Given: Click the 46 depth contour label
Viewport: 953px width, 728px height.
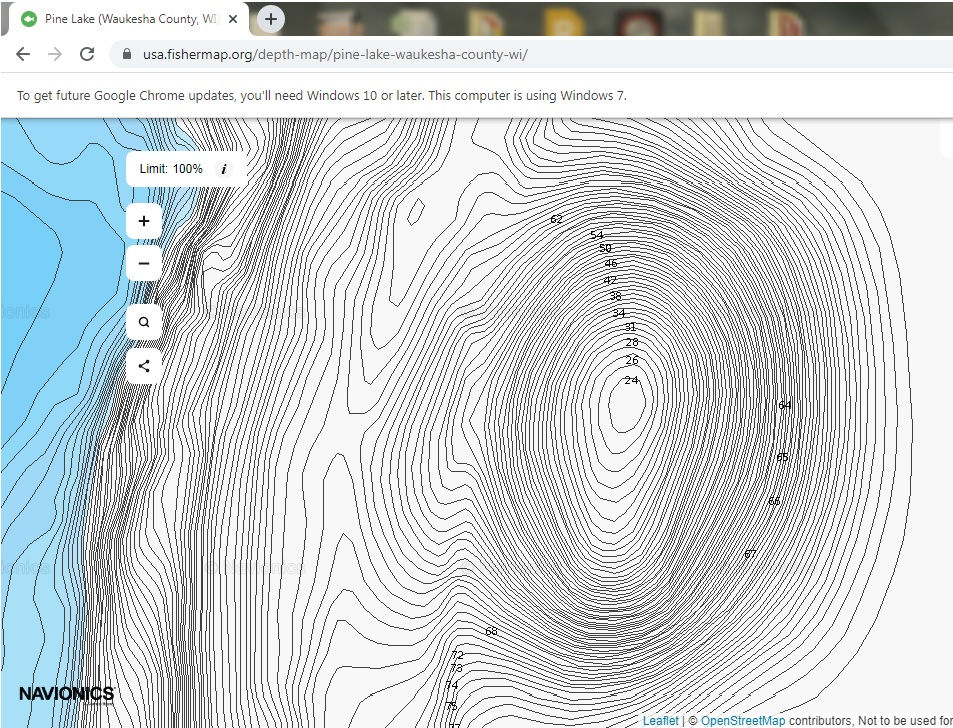Looking at the screenshot, I should pyautogui.click(x=611, y=263).
